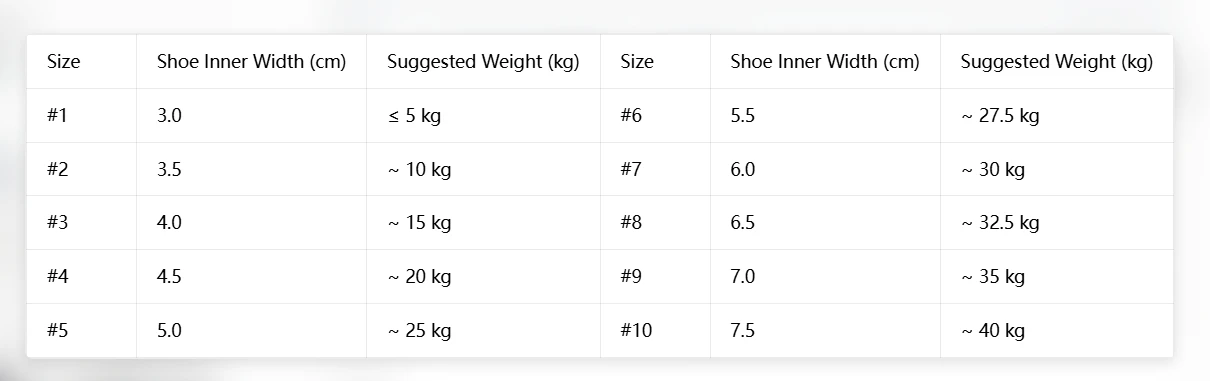Image resolution: width=1210 pixels, height=381 pixels.
Task: Select the size #10 cell
Action: click(655, 330)
